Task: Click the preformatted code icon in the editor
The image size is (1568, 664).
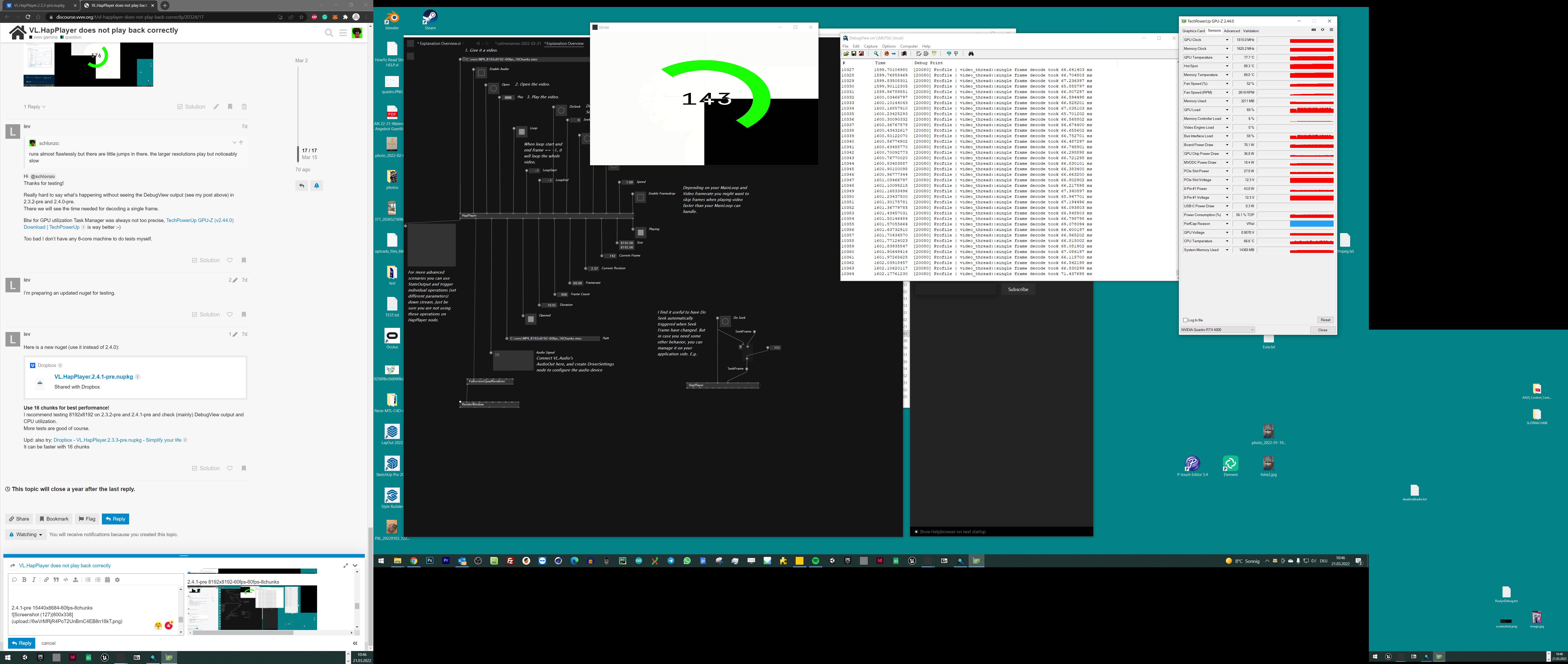Action: [66, 580]
